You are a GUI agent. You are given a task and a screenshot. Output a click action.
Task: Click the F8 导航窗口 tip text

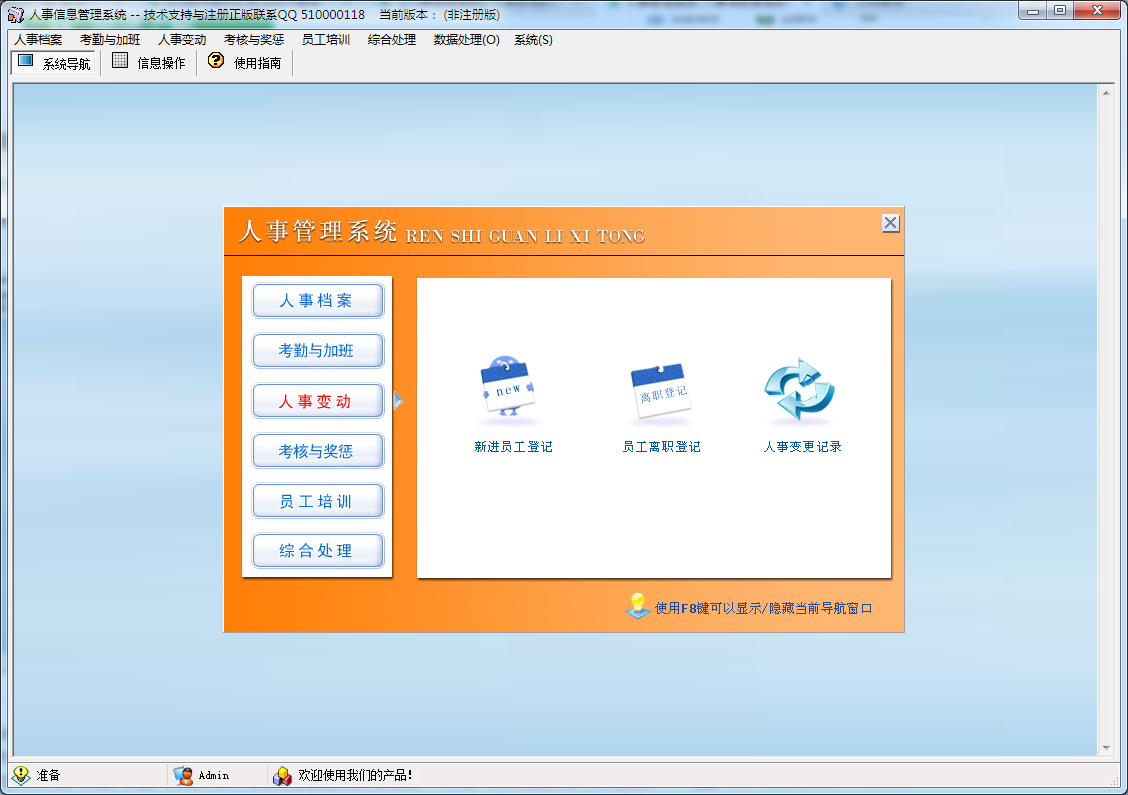763,609
